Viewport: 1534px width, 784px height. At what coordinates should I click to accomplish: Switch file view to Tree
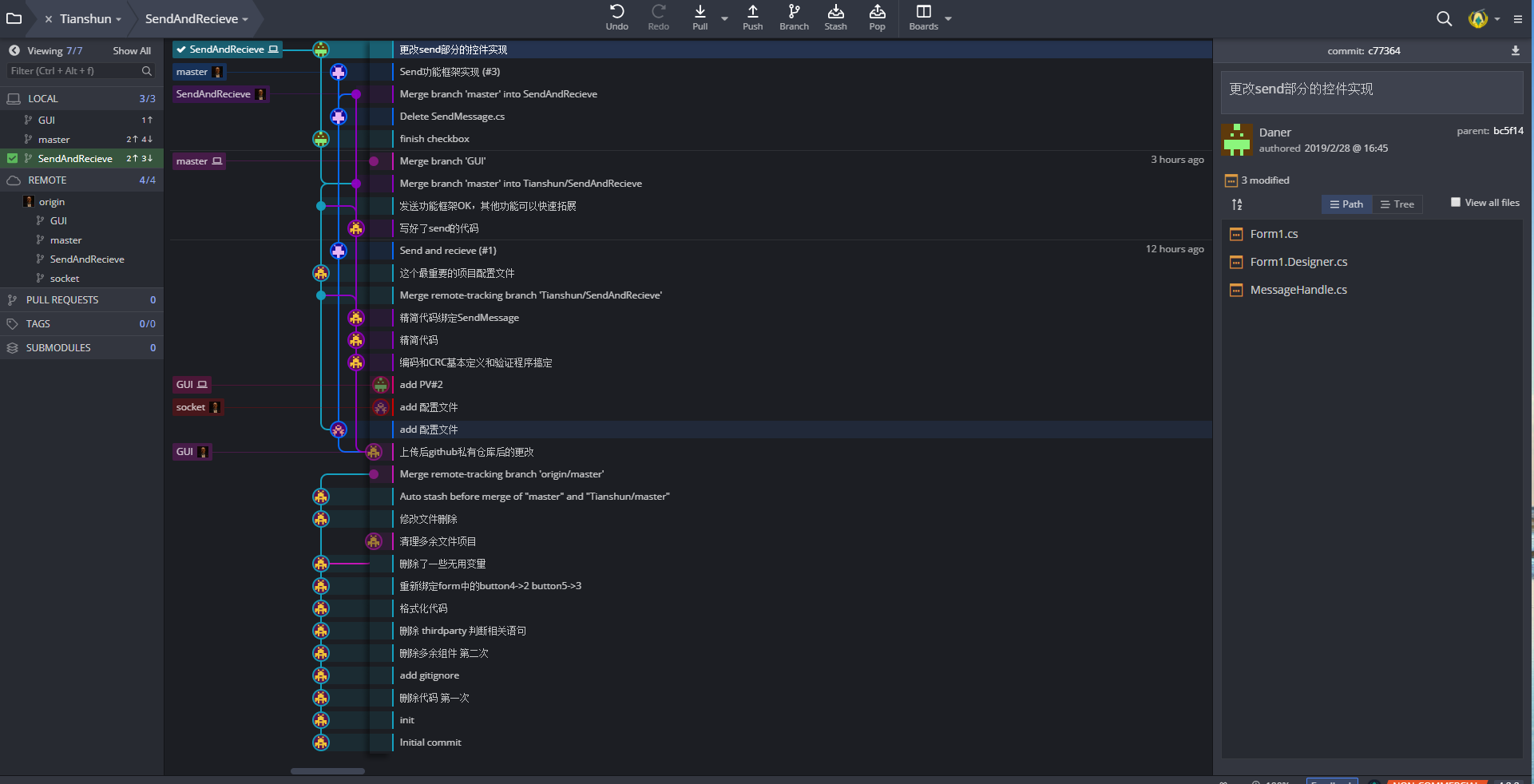click(1397, 204)
